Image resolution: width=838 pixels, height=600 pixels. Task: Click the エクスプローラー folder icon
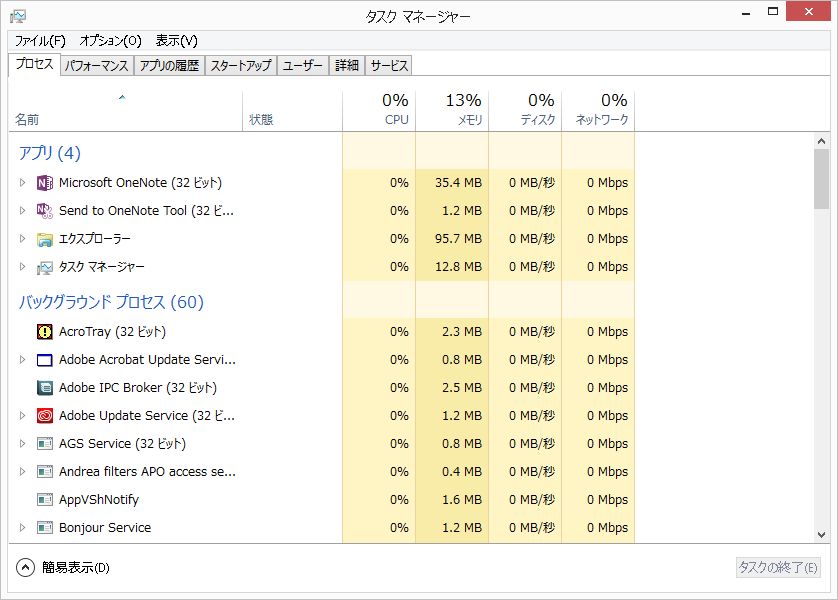click(x=45, y=239)
